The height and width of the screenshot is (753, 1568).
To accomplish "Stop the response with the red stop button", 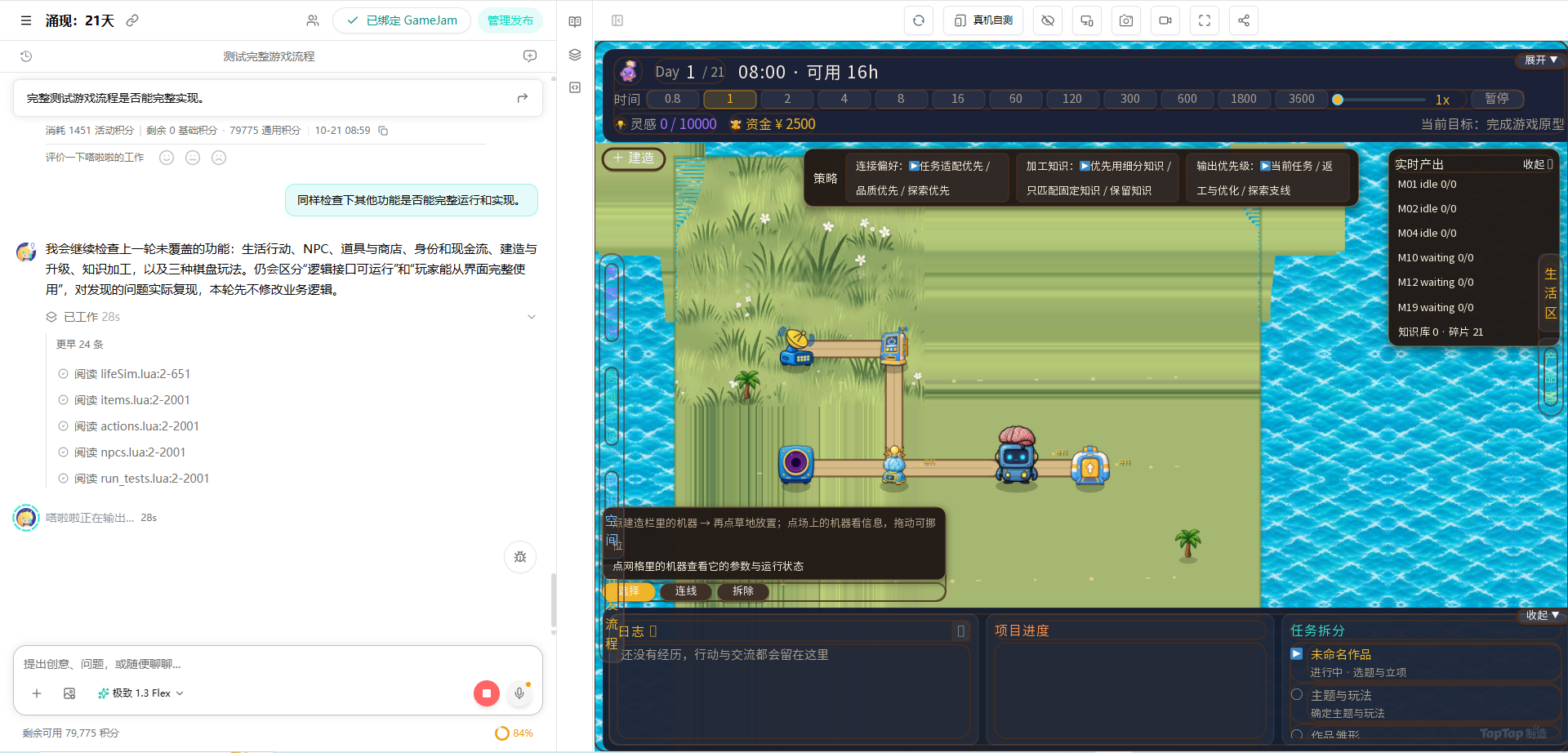I will [487, 693].
